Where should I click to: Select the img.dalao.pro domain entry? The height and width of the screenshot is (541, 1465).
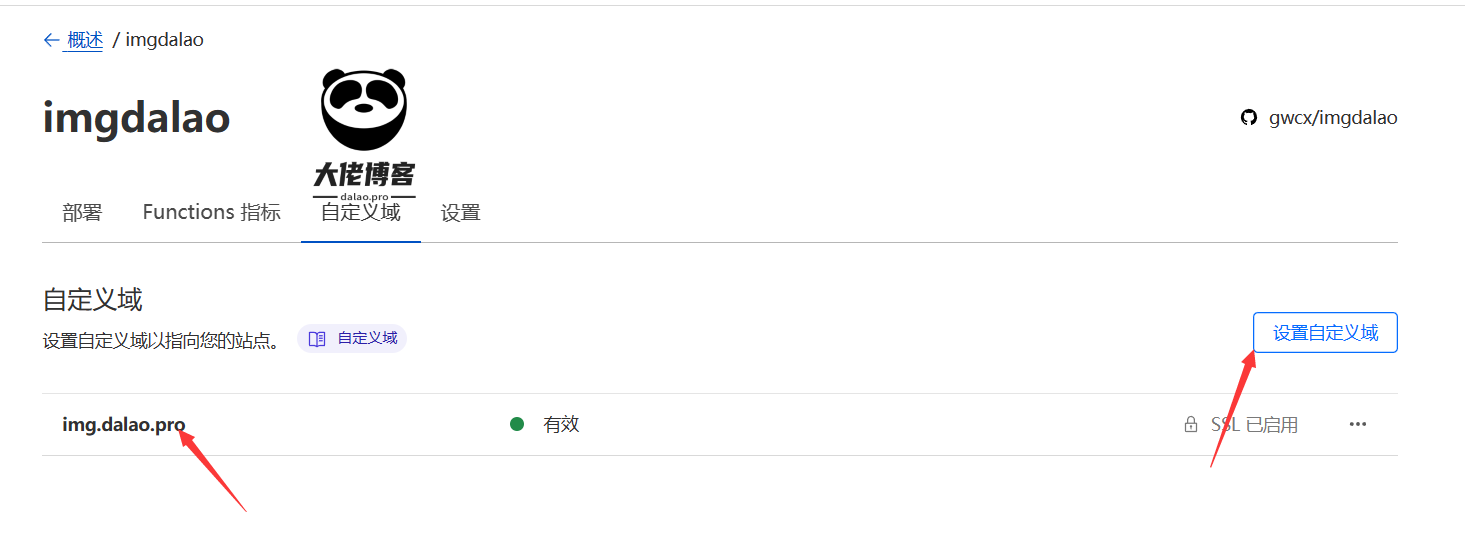click(x=124, y=425)
